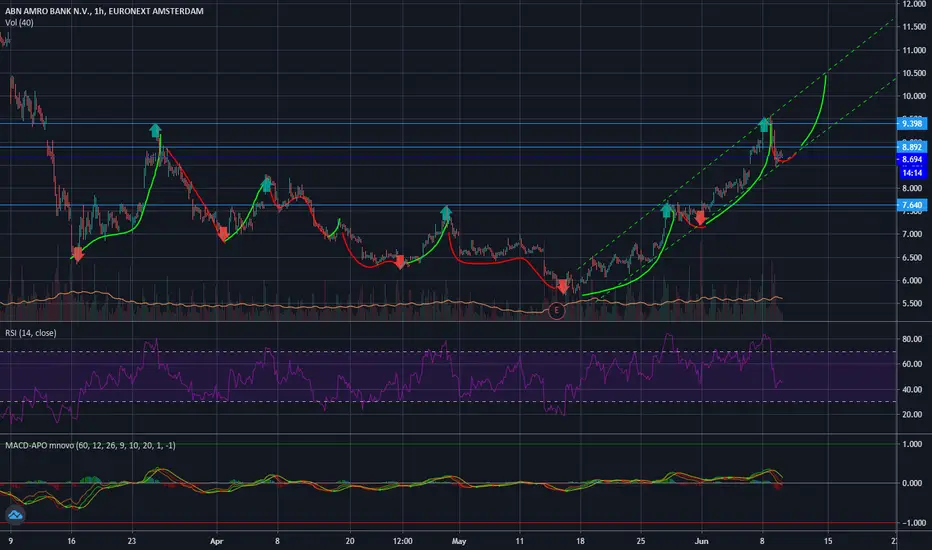Click the 14:14 countdown timer label
The width and height of the screenshot is (932, 550).
912,172
